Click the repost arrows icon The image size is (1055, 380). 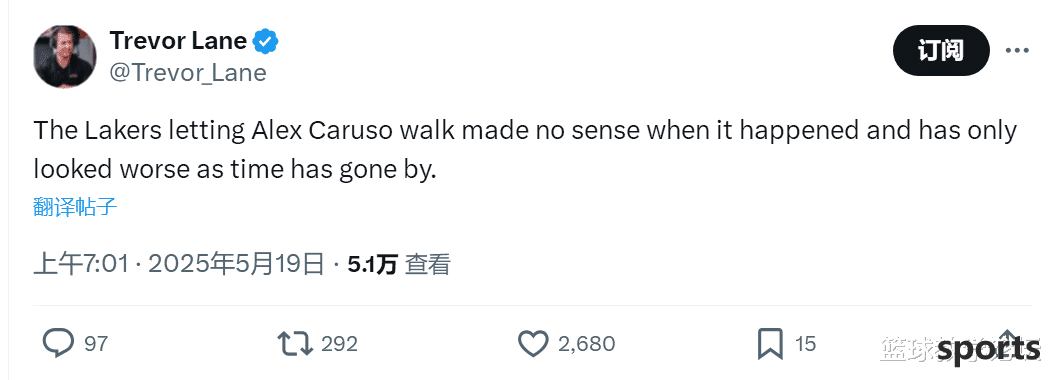(295, 344)
